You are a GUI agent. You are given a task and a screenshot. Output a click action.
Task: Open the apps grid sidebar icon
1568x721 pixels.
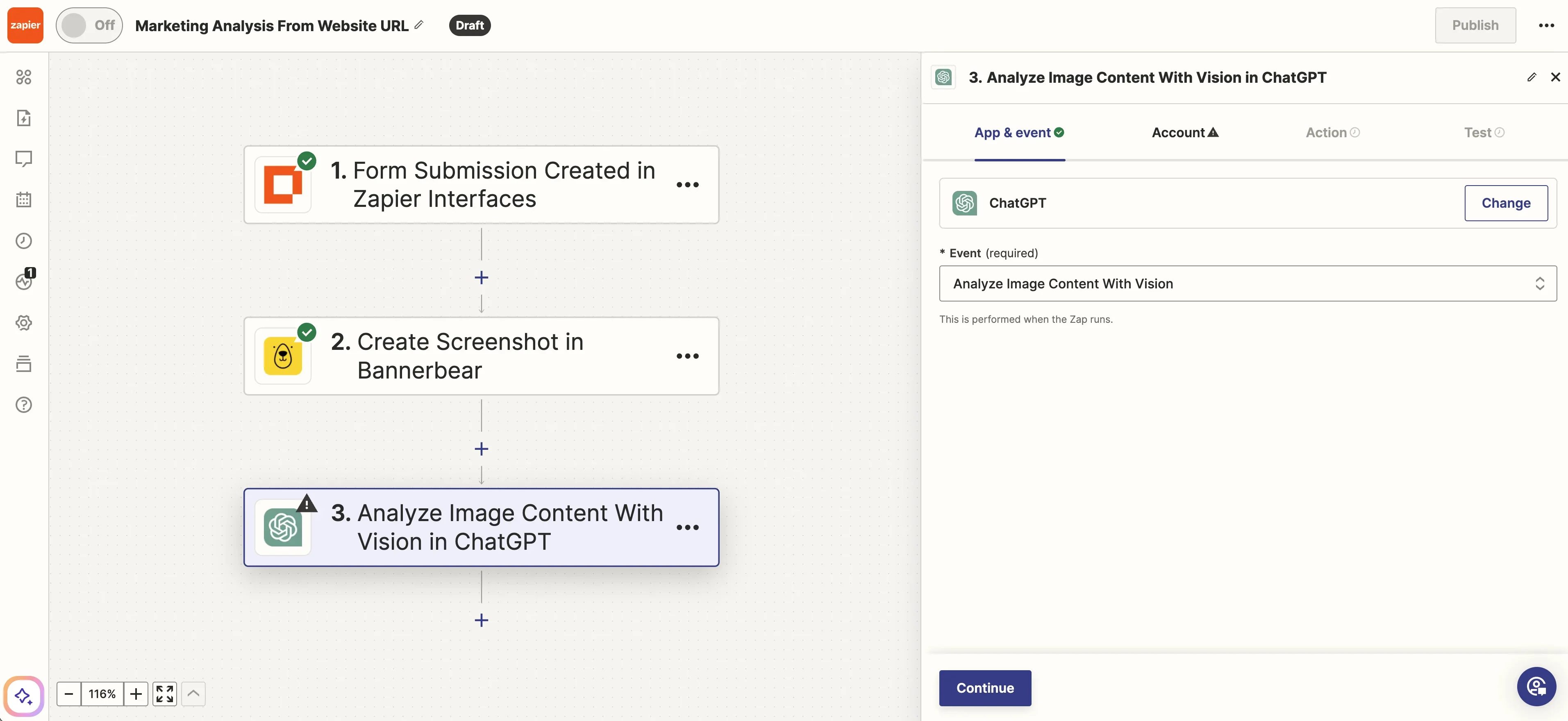pos(24,77)
